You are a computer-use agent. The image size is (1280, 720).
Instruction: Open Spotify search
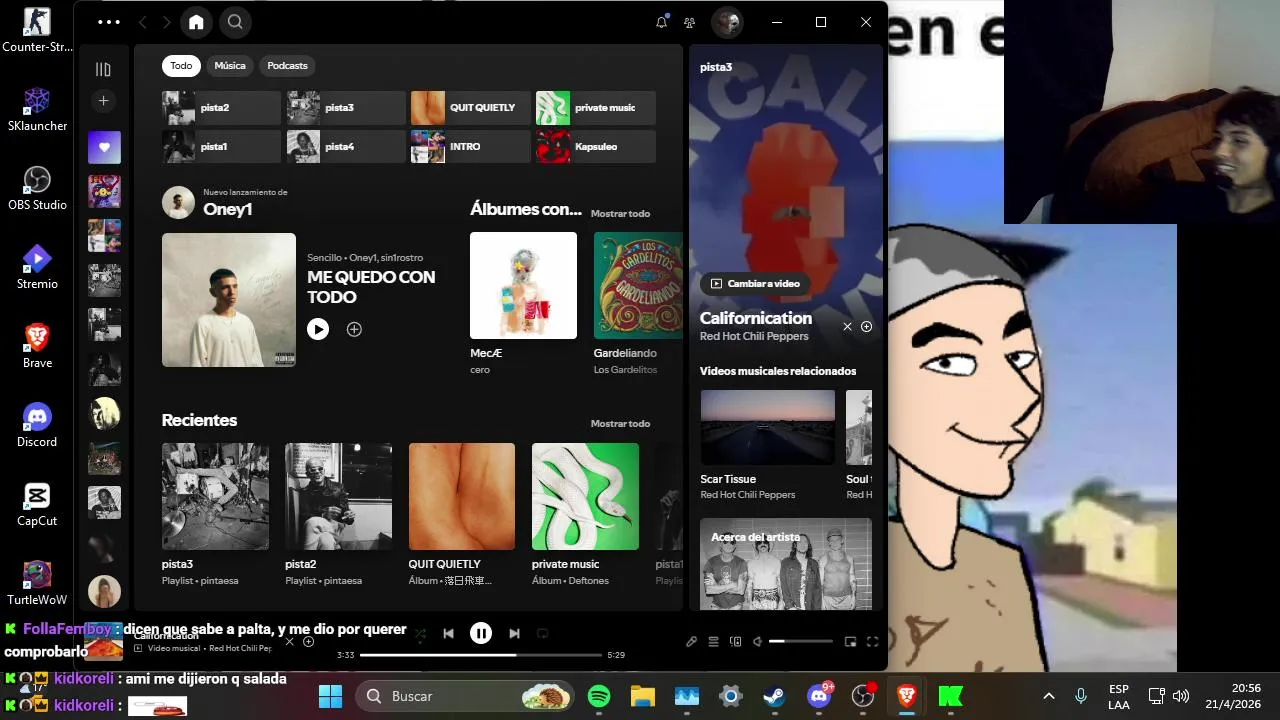pos(235,22)
